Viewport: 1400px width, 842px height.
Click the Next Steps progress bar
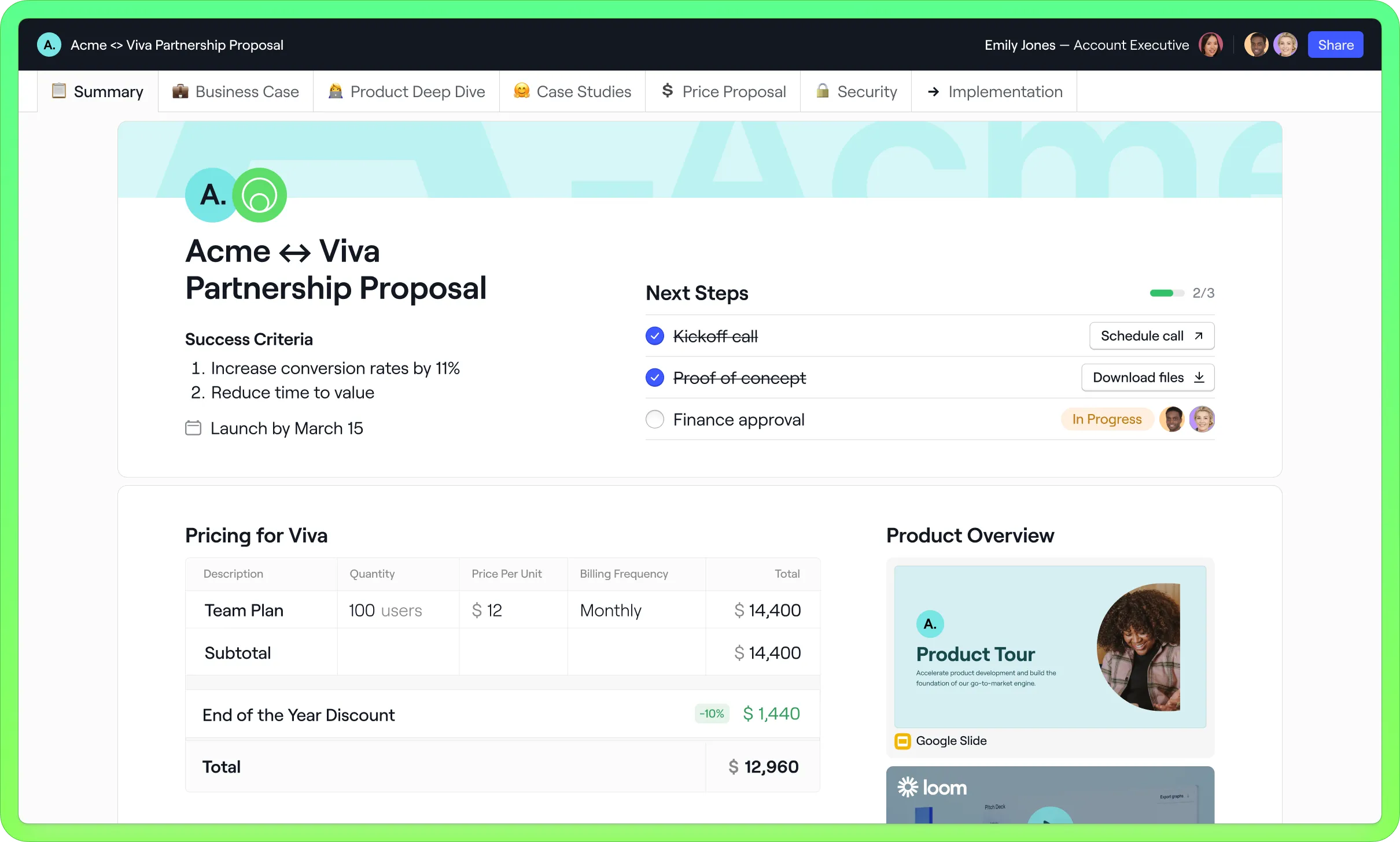(1167, 293)
